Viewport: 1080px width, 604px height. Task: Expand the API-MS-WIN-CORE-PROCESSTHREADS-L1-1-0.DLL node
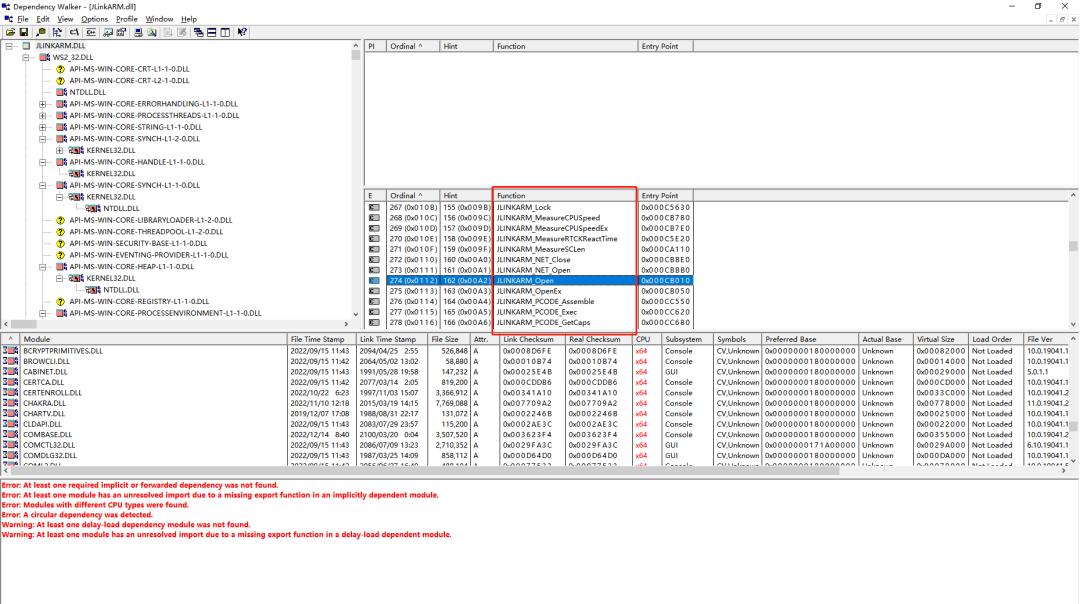(43, 116)
